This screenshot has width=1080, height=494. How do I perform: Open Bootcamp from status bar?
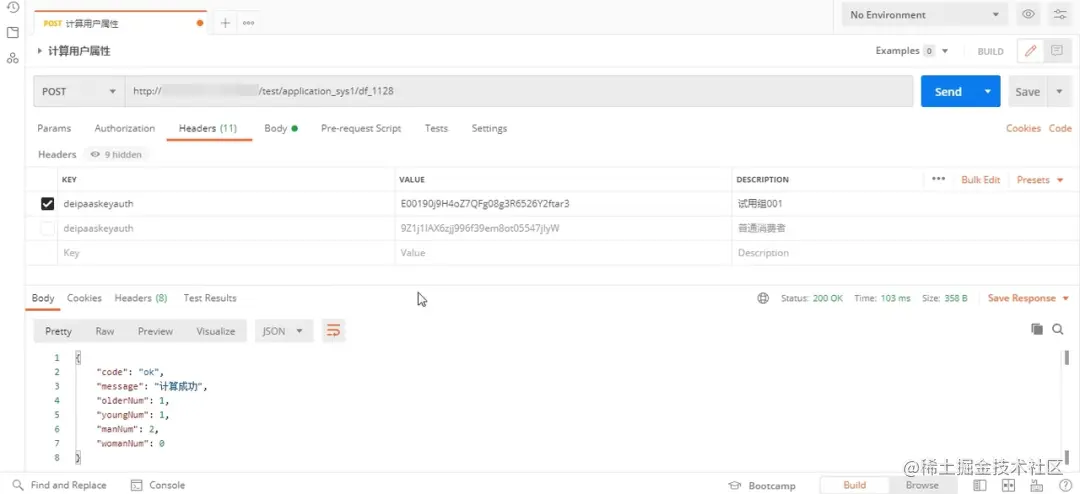coord(762,485)
